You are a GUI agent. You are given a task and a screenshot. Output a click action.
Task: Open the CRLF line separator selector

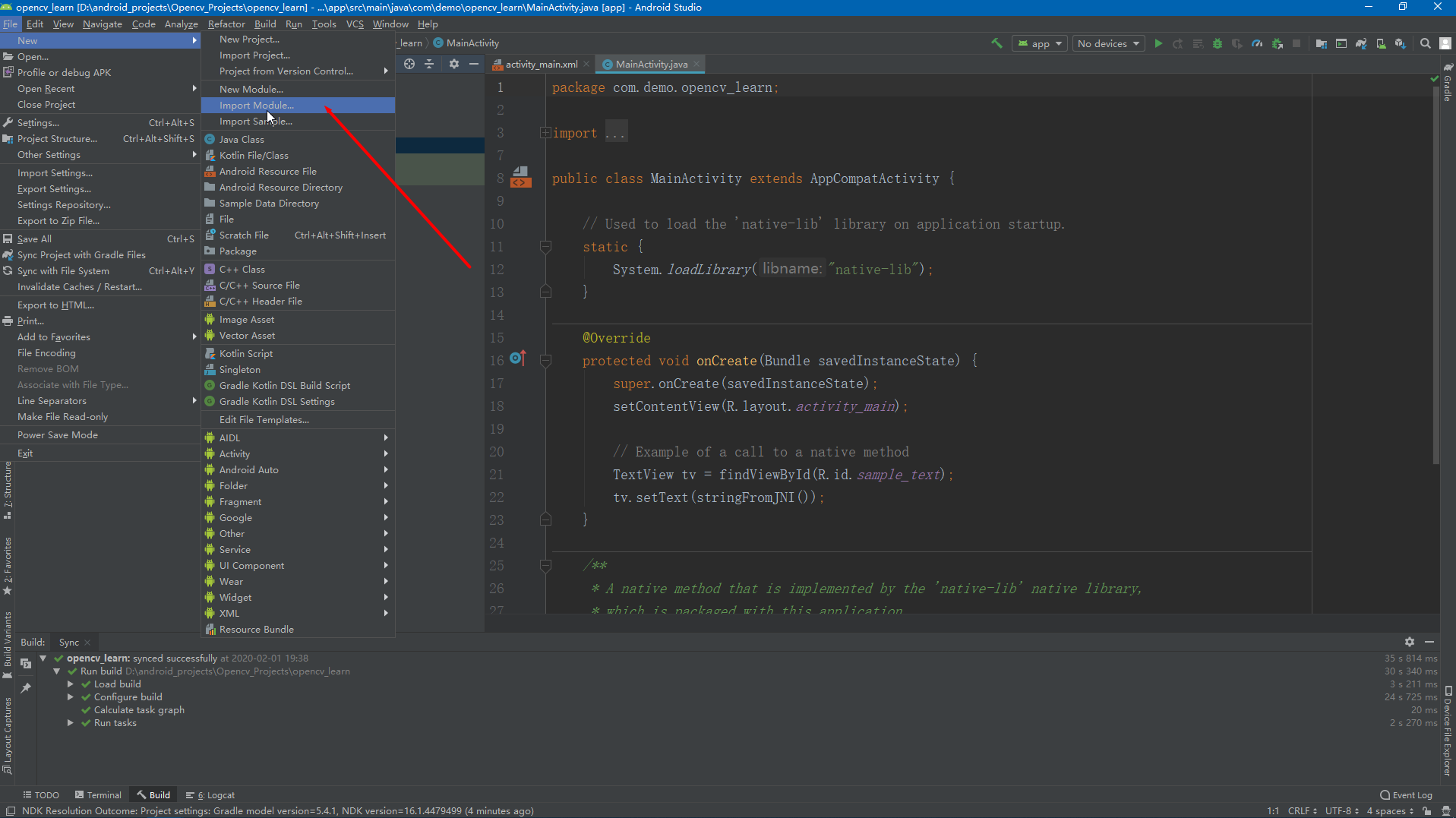1302,810
